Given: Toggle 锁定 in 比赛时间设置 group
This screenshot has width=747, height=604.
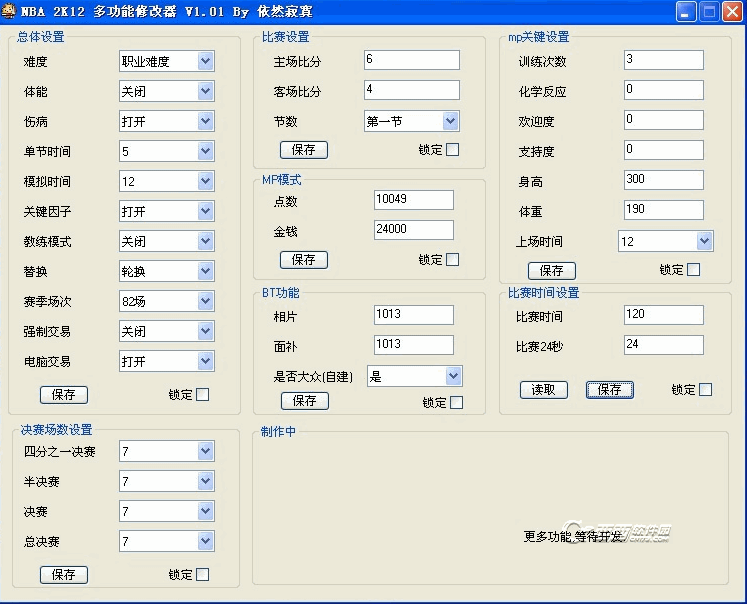Looking at the screenshot, I should (x=706, y=390).
